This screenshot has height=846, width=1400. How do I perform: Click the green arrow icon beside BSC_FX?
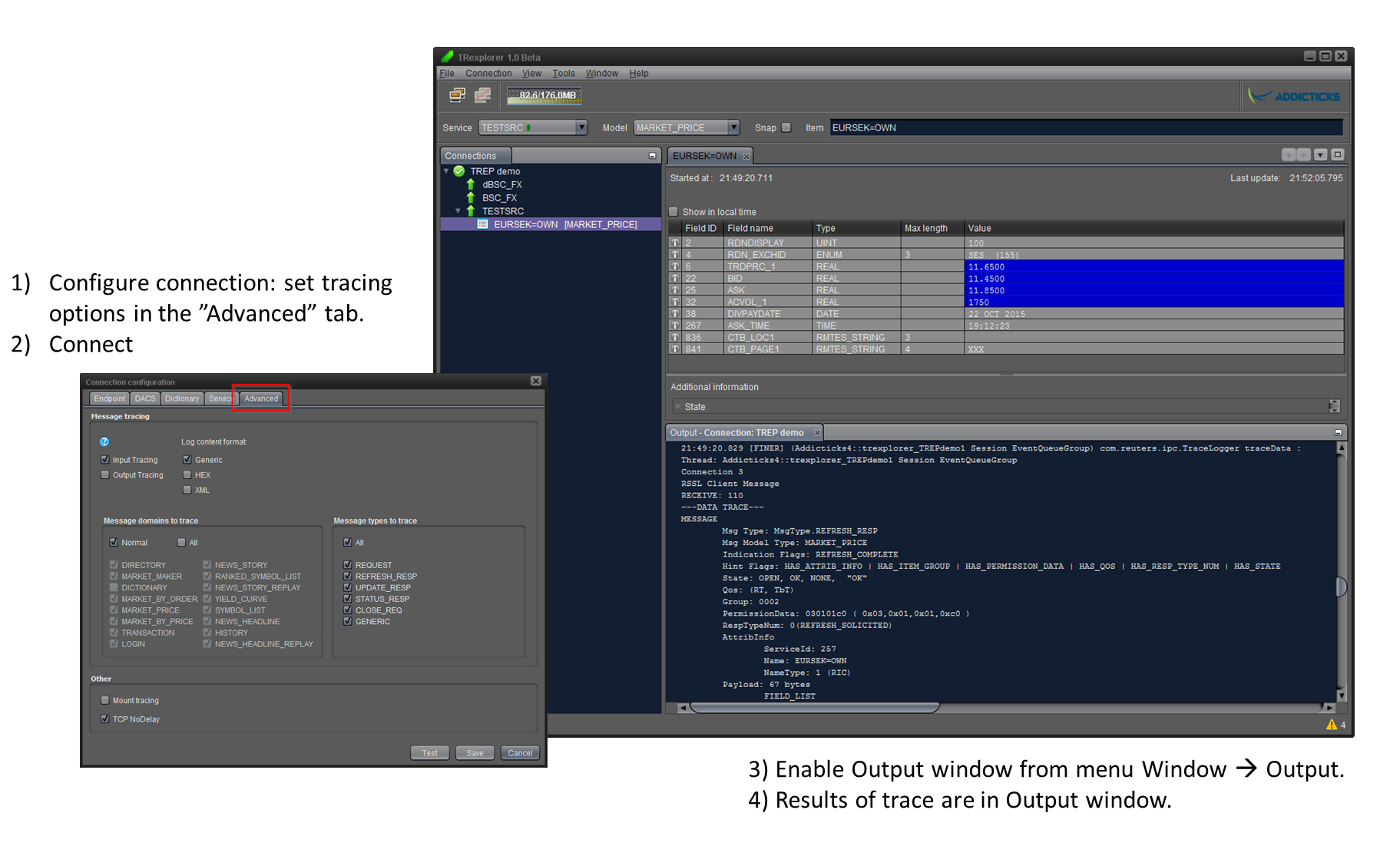[x=471, y=197]
